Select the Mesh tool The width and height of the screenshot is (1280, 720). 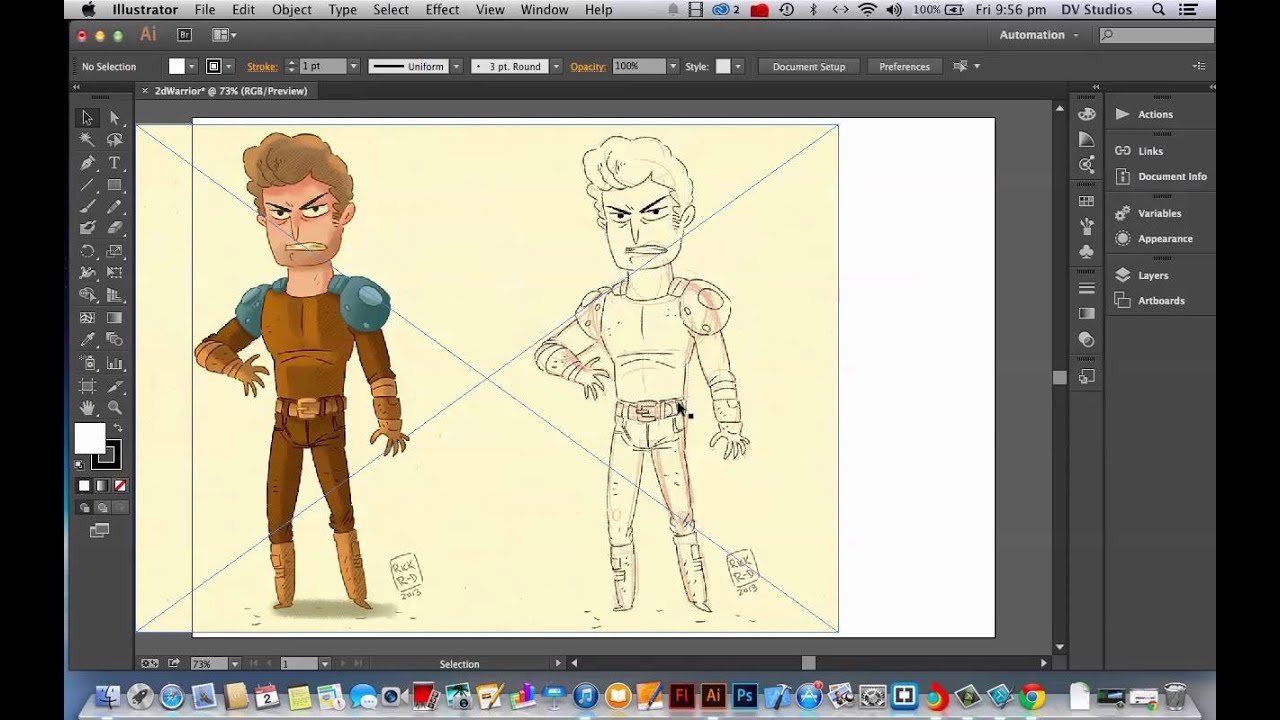tap(87, 318)
